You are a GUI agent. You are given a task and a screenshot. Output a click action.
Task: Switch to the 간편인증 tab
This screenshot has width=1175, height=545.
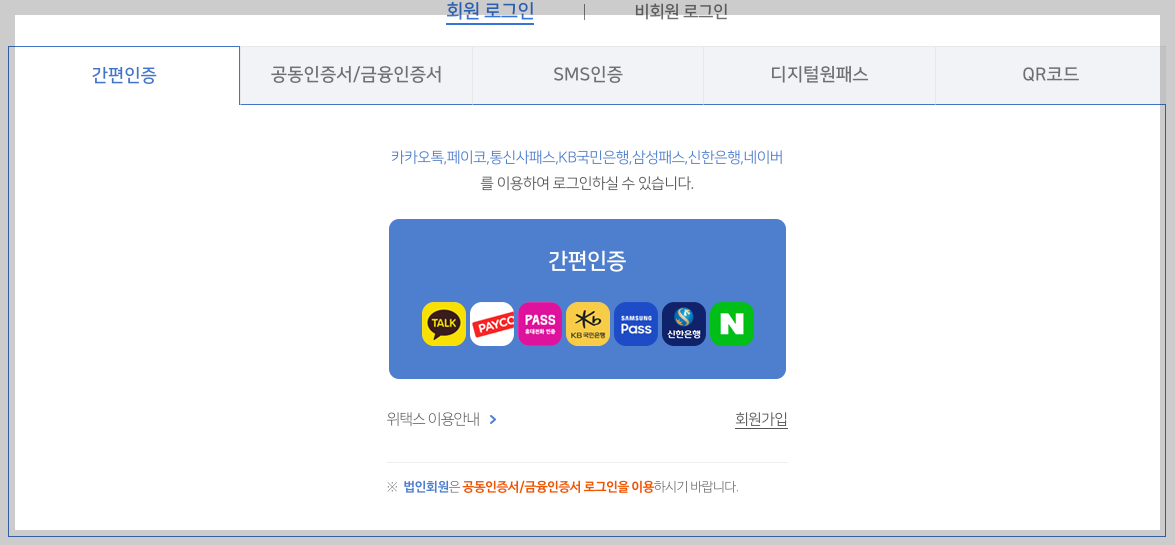[x=124, y=75]
